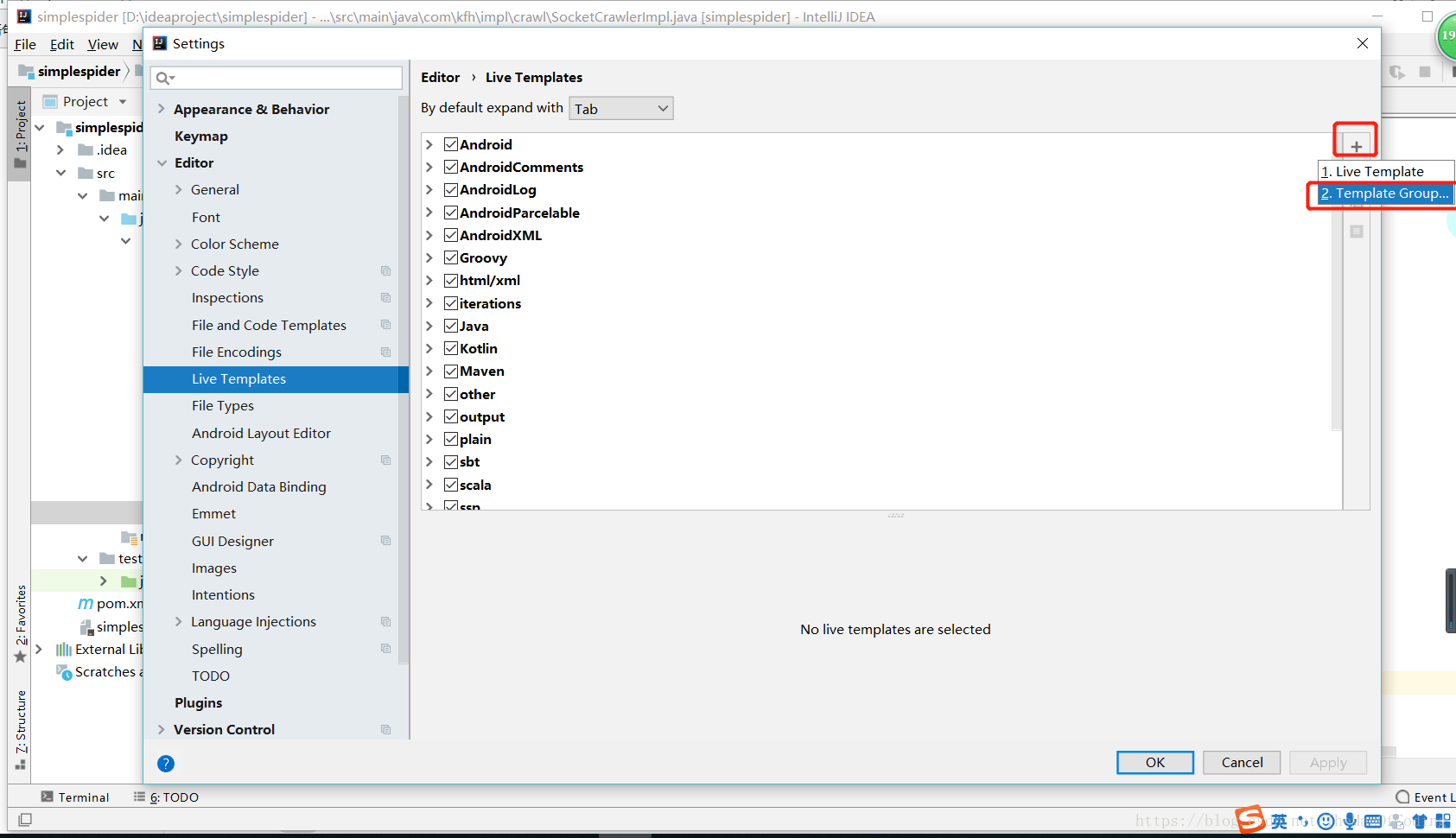Click the project-level icon next to Spelling

click(x=386, y=649)
